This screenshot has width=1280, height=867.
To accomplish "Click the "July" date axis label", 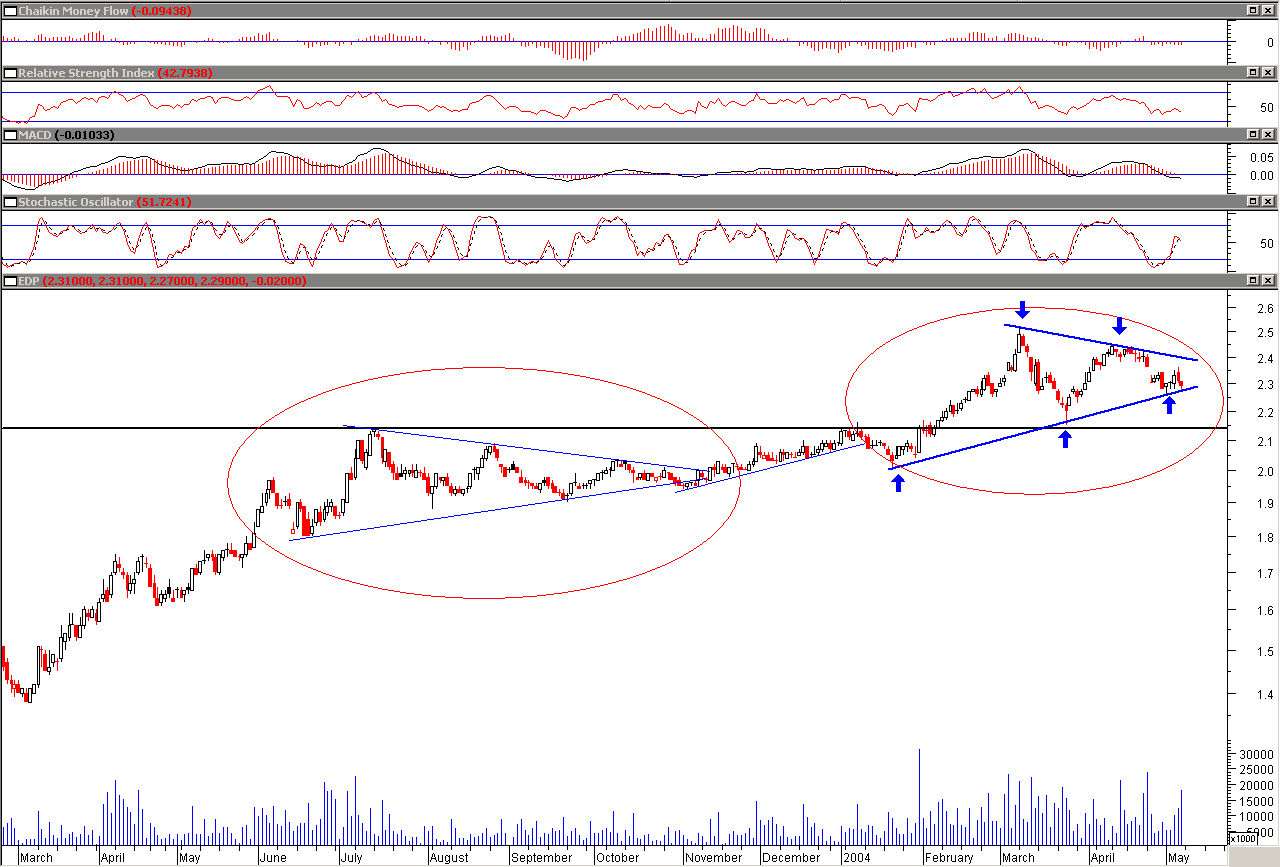I will (x=350, y=858).
